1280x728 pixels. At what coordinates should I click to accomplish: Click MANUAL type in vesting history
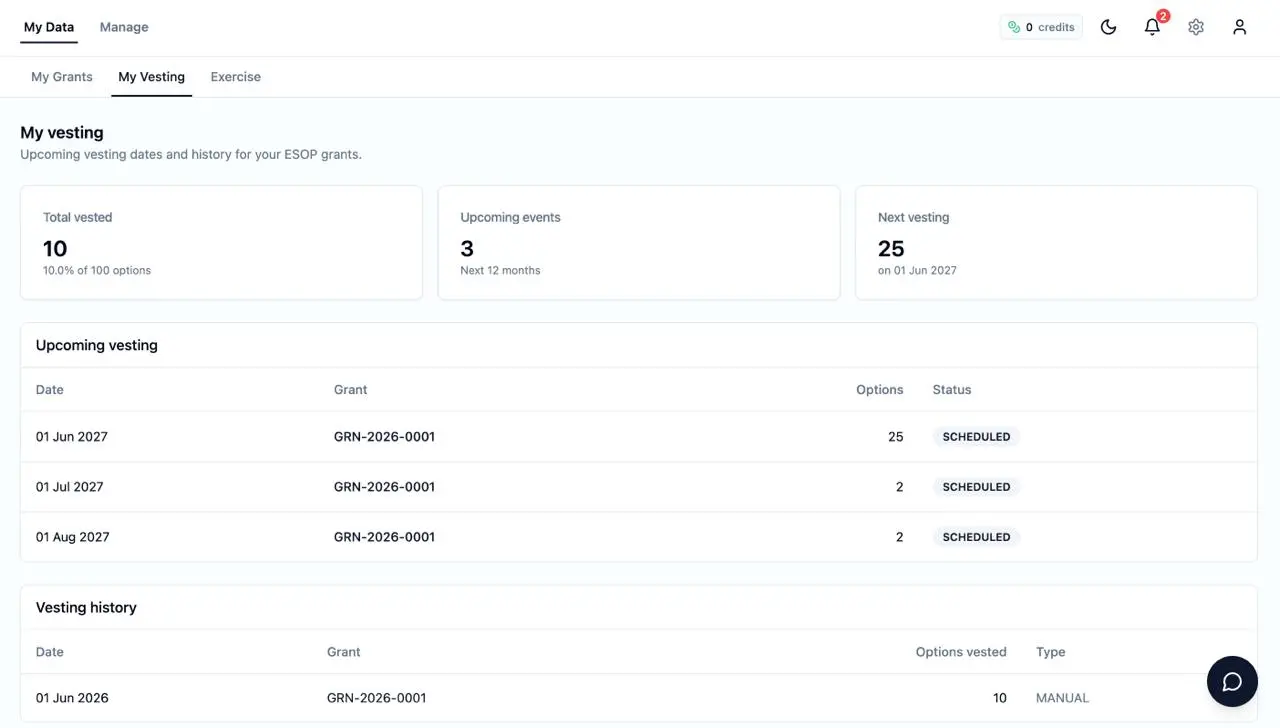point(1062,698)
